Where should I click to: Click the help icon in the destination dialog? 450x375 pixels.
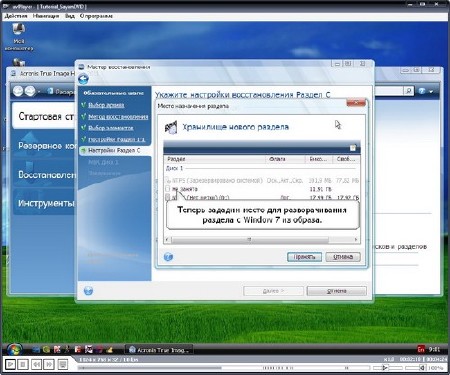[168, 257]
